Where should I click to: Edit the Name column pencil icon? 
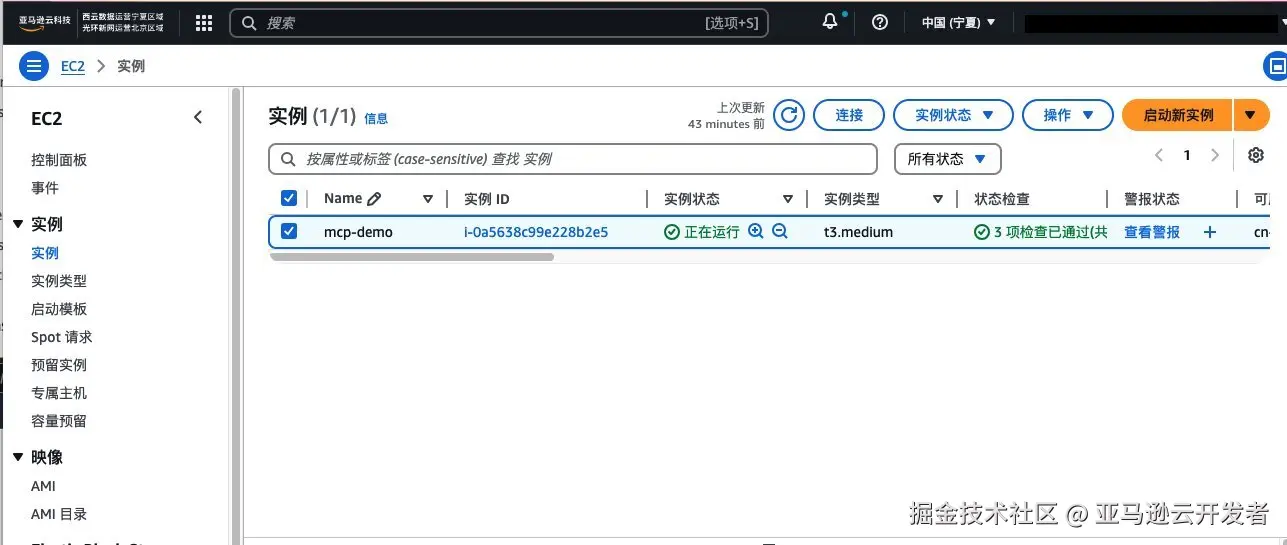(x=374, y=199)
